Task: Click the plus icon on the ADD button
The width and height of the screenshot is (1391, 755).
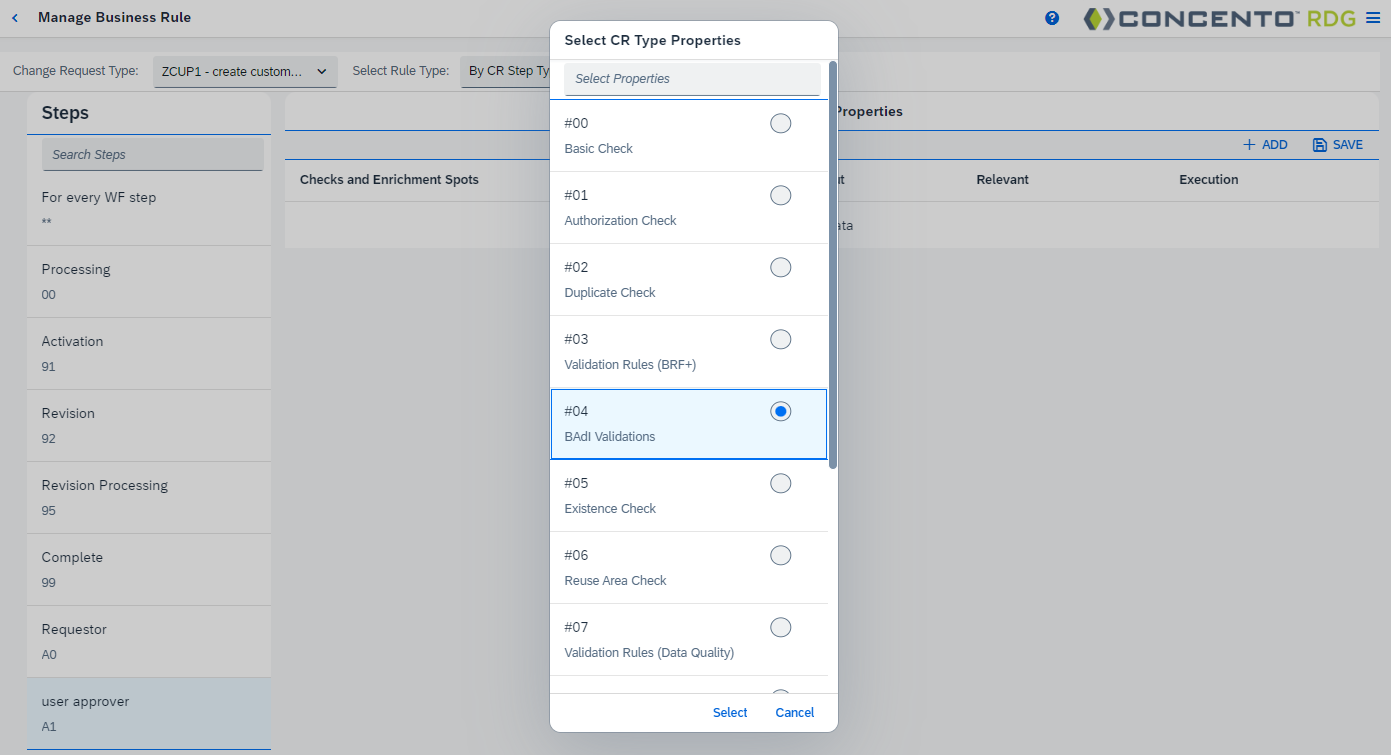Action: 1249,144
